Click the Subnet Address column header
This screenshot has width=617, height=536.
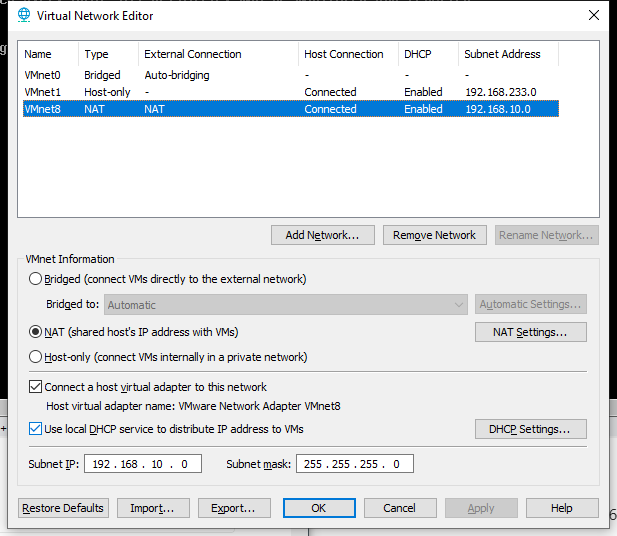508,54
